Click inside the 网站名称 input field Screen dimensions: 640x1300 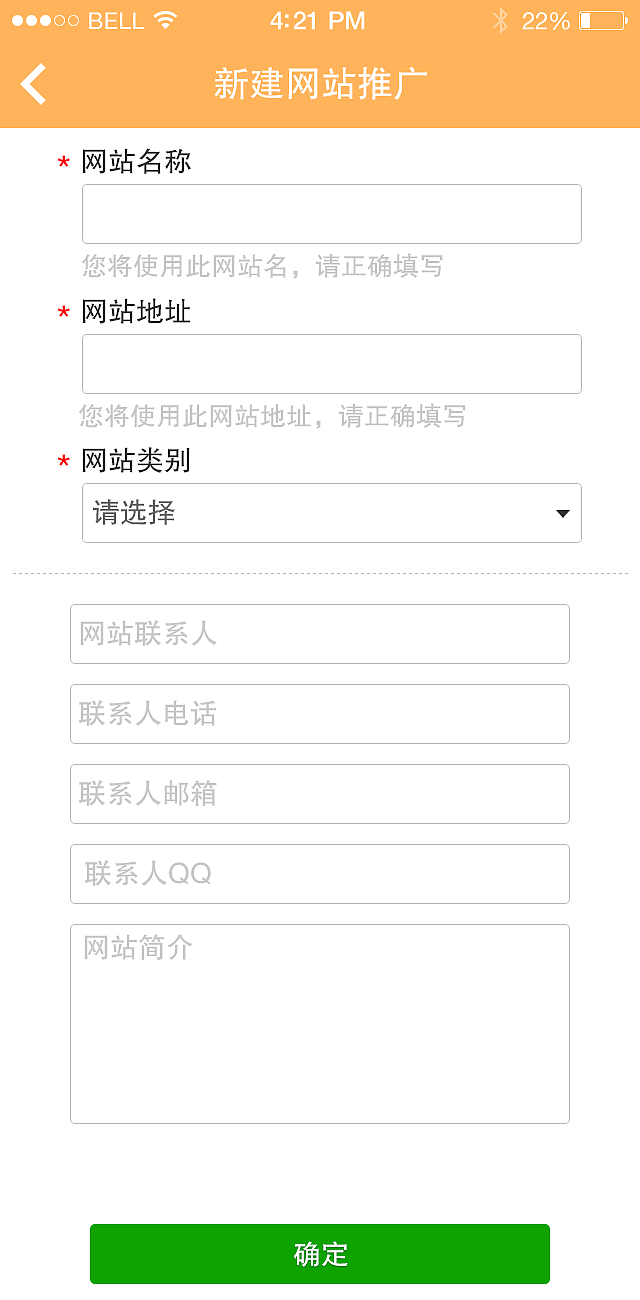point(331,213)
